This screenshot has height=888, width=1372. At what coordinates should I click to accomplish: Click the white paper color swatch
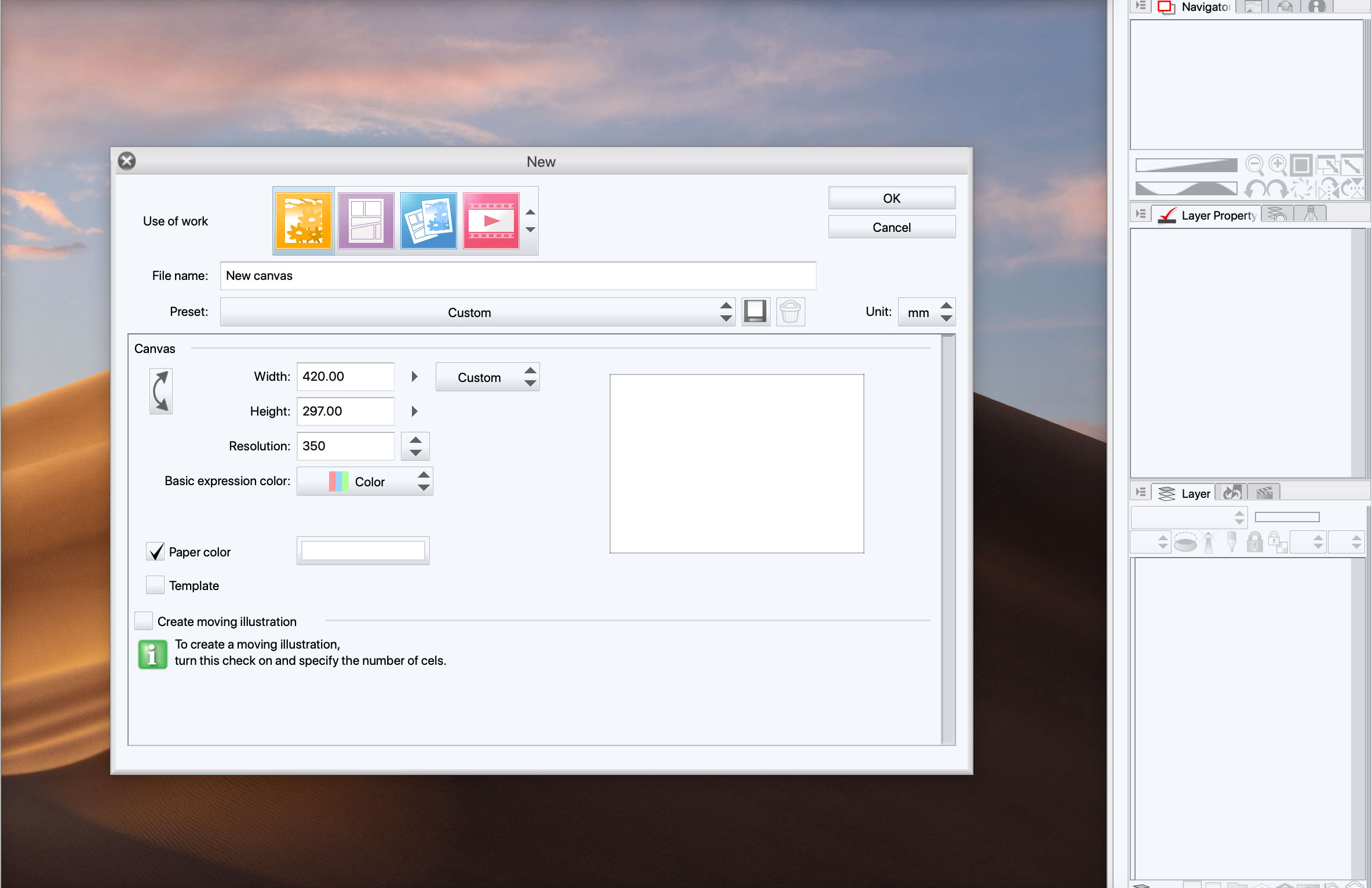363,551
